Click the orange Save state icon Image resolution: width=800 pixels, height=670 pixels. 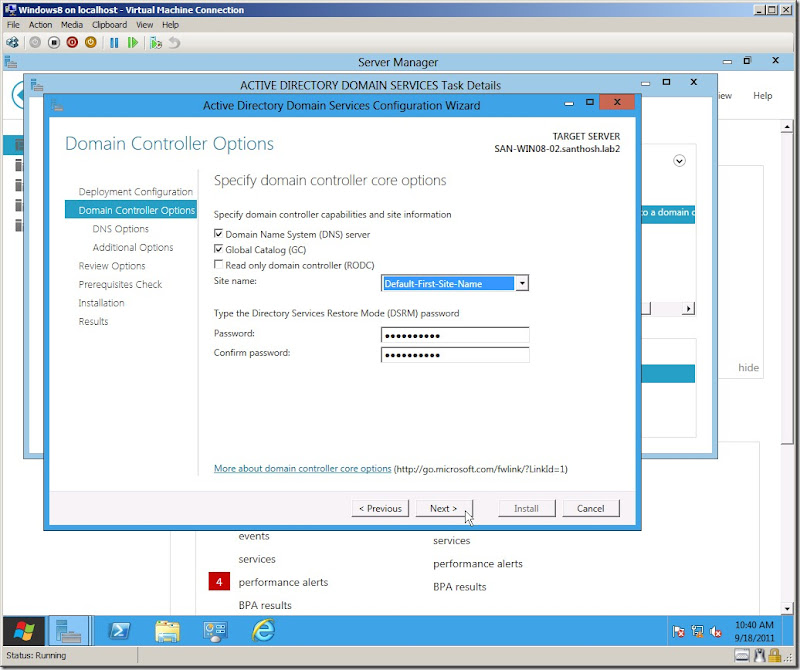pyautogui.click(x=91, y=43)
